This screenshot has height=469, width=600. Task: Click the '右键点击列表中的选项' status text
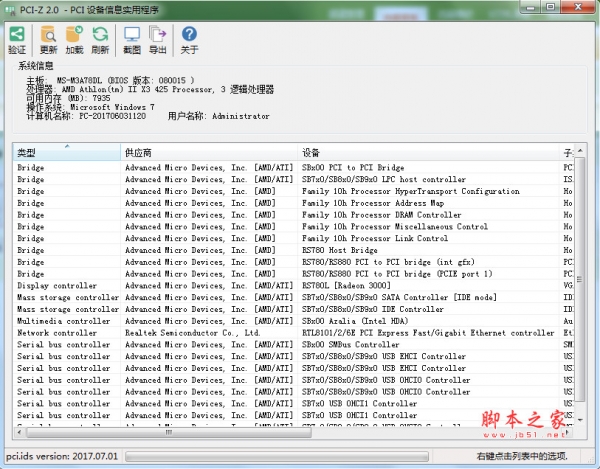click(522, 456)
